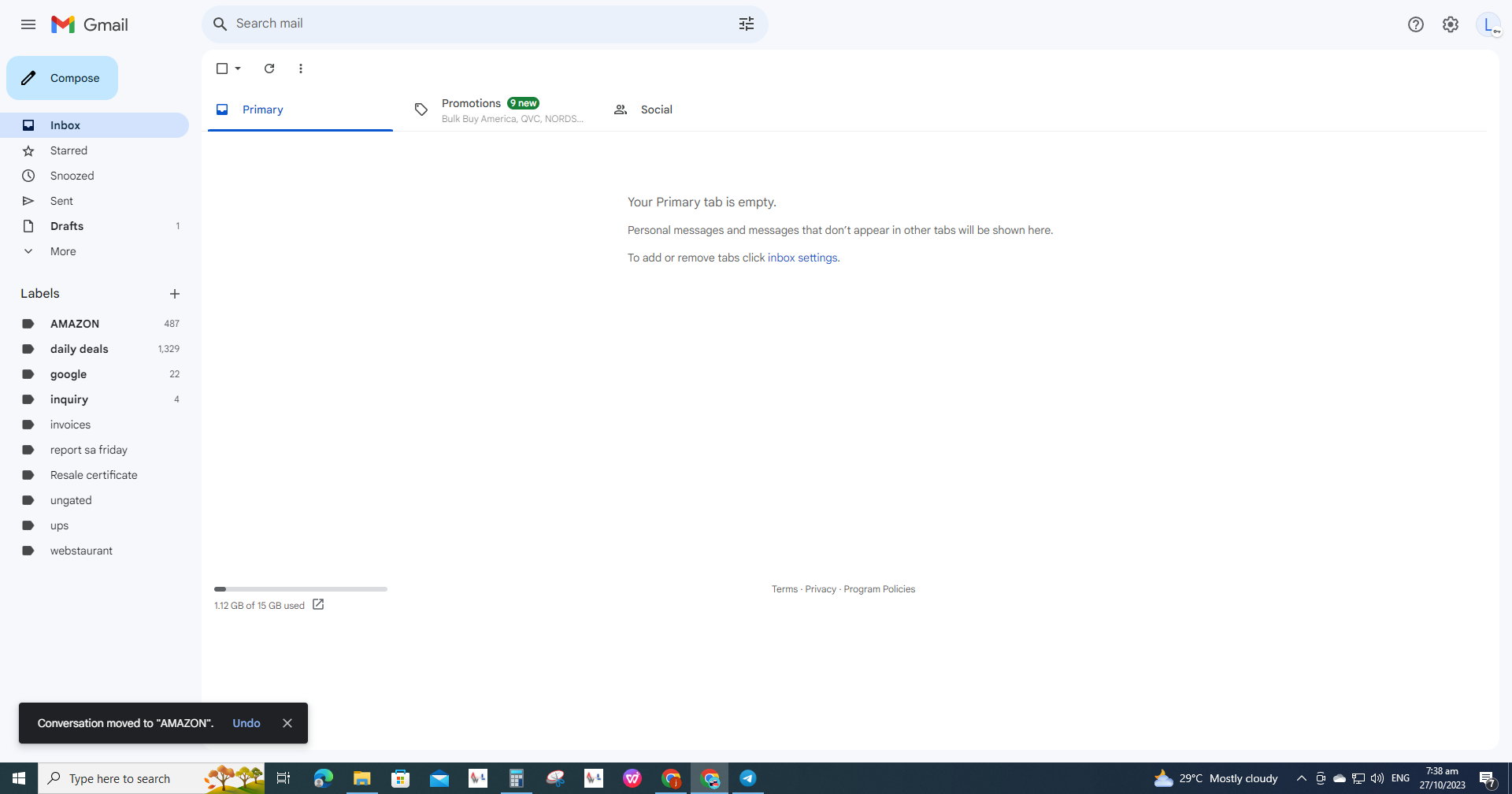This screenshot has width=1512, height=794.
Task: Open the volume speaker icon in tray
Action: 1377,778
